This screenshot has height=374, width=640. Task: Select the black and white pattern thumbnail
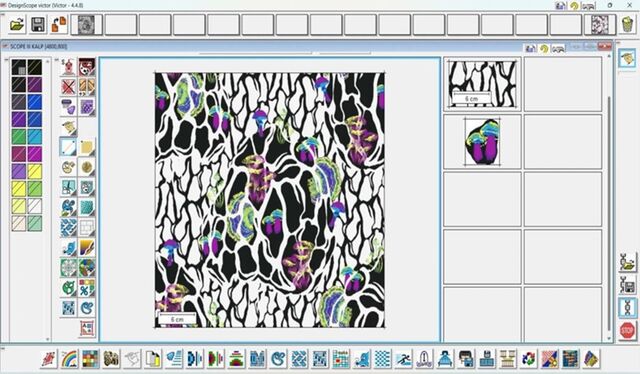pyautogui.click(x=482, y=84)
